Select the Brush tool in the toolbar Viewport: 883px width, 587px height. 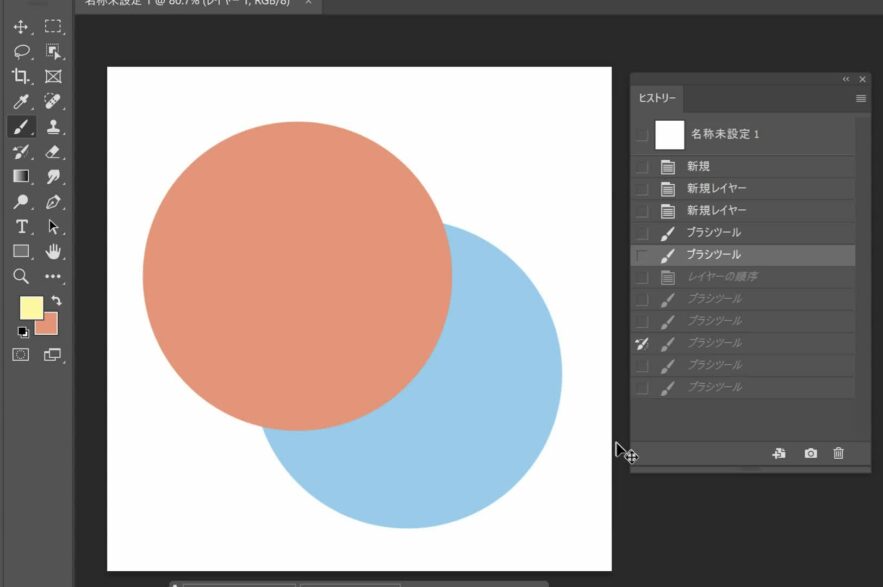(x=21, y=127)
